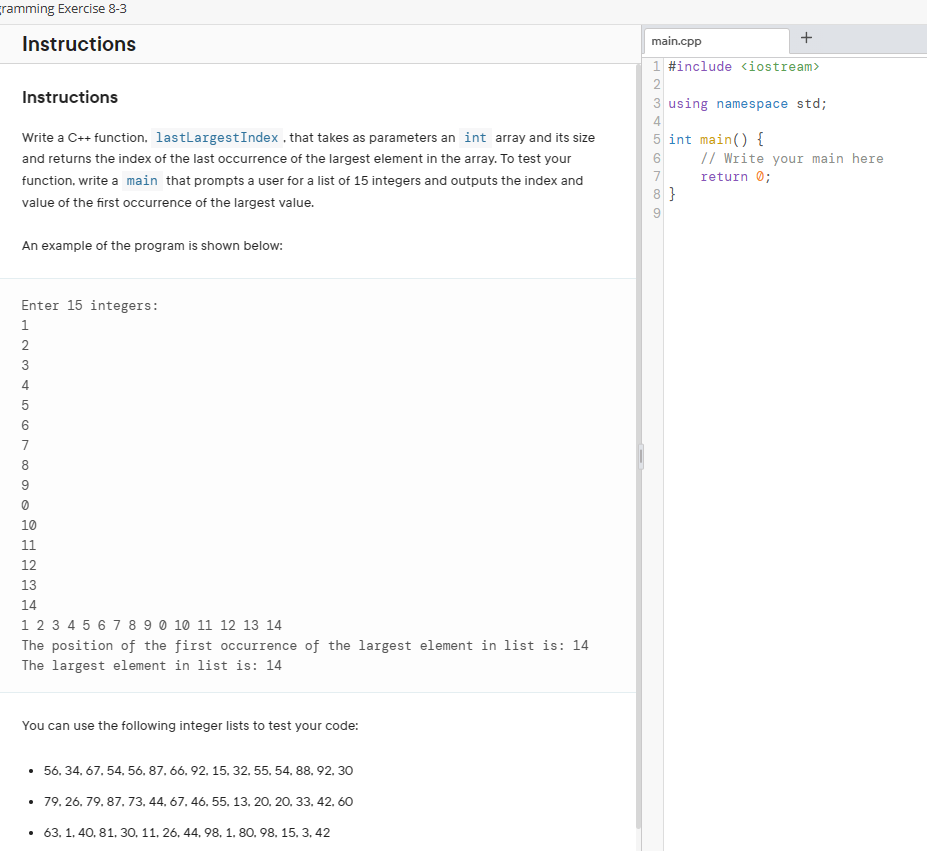The height and width of the screenshot is (851, 927).
Task: Click 'The largest element in list is: 14' line
Action: [x=151, y=666]
